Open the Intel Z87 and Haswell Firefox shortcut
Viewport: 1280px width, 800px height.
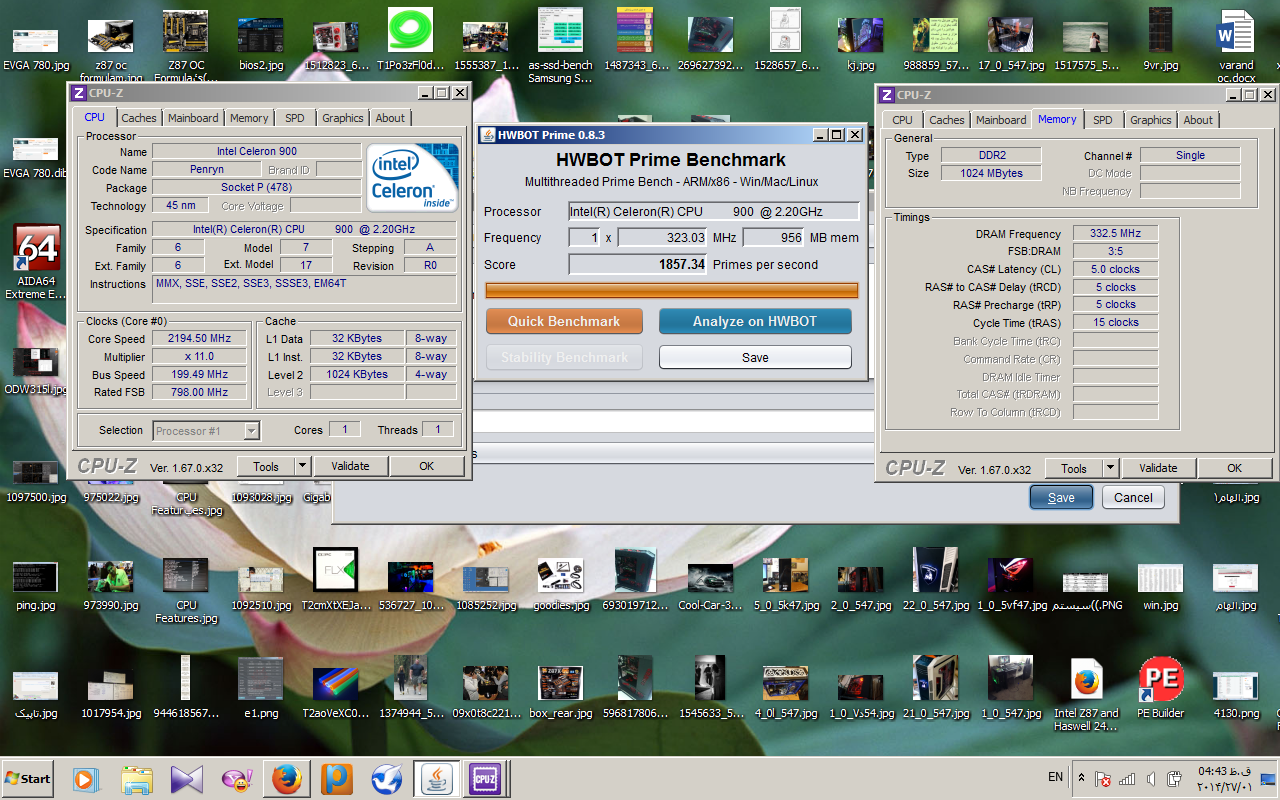[1086, 696]
